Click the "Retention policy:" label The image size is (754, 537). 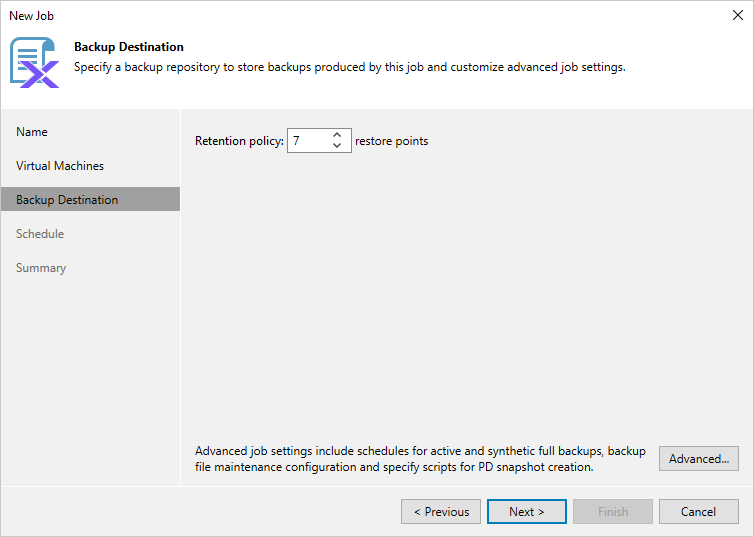239,141
